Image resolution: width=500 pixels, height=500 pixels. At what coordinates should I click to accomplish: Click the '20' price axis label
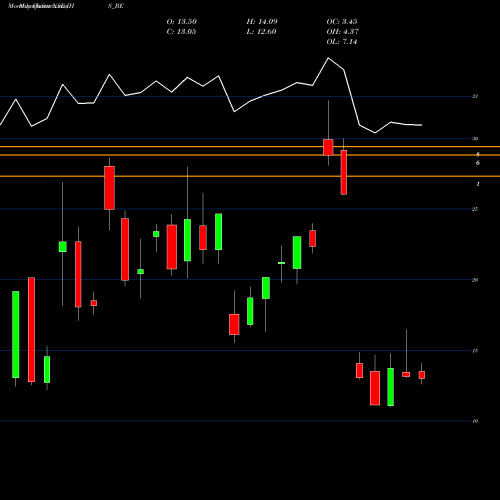pyautogui.click(x=475, y=280)
